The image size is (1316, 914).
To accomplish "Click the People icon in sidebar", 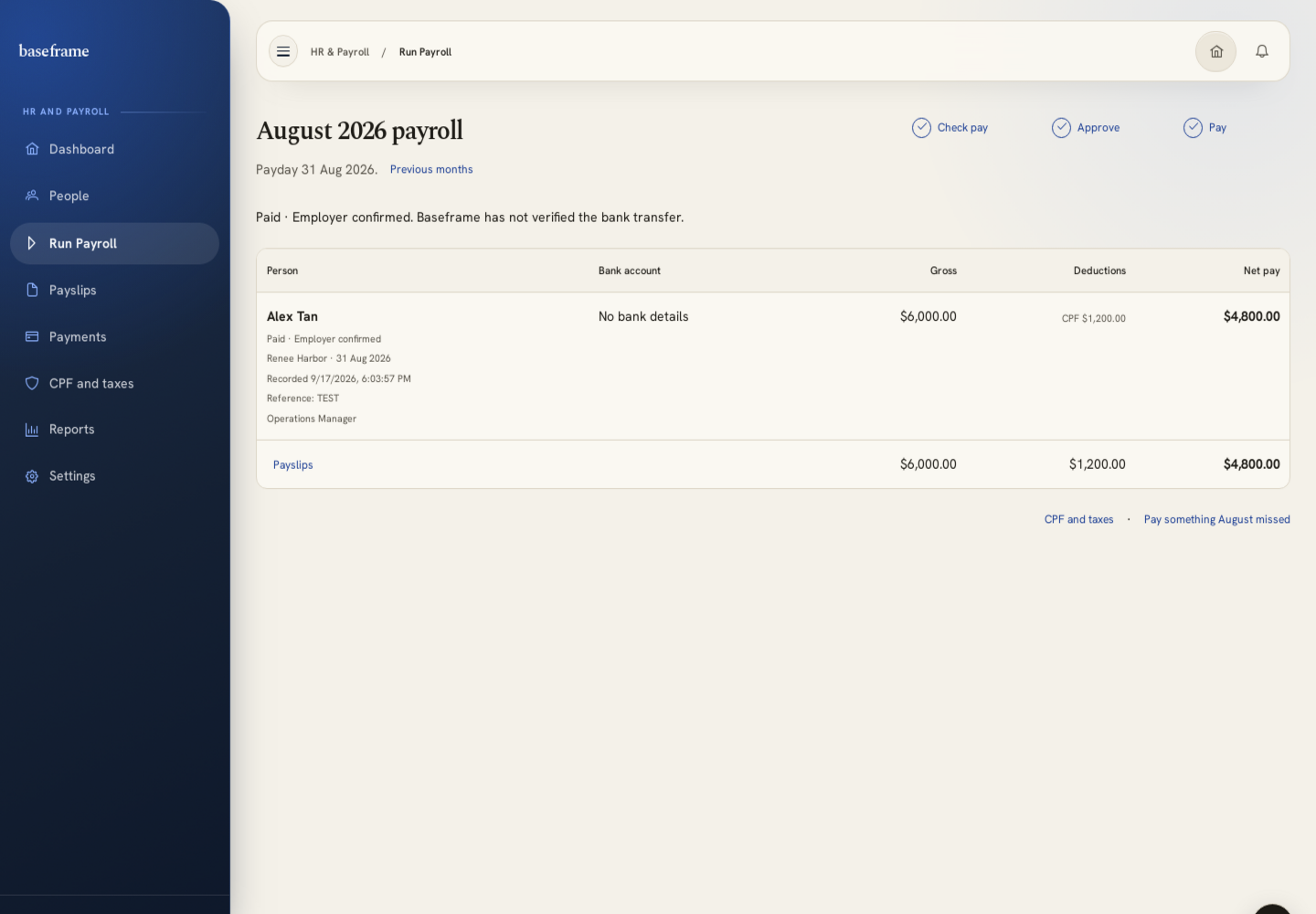I will 32,196.
